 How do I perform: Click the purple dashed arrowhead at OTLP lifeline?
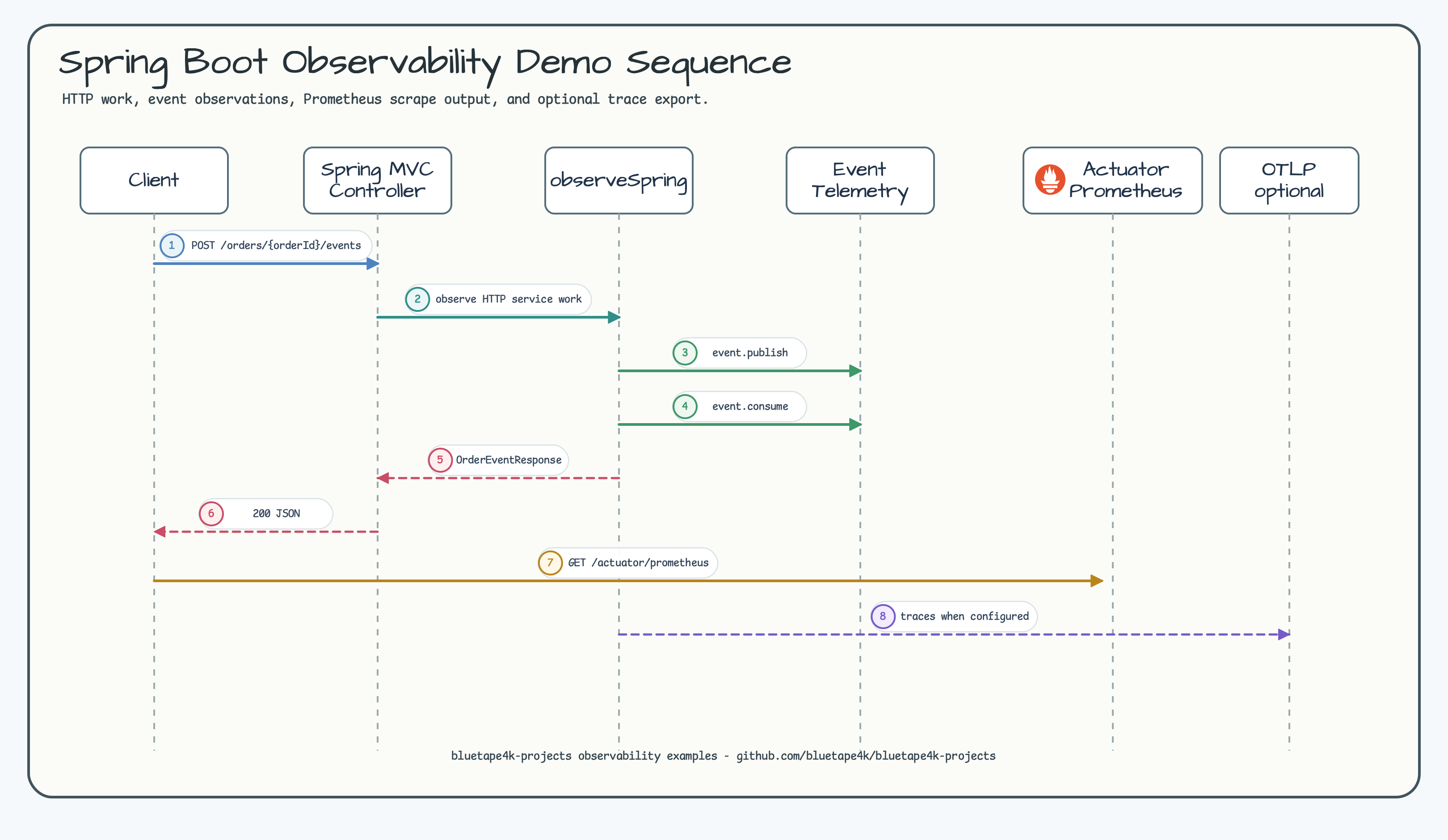pos(1284,635)
